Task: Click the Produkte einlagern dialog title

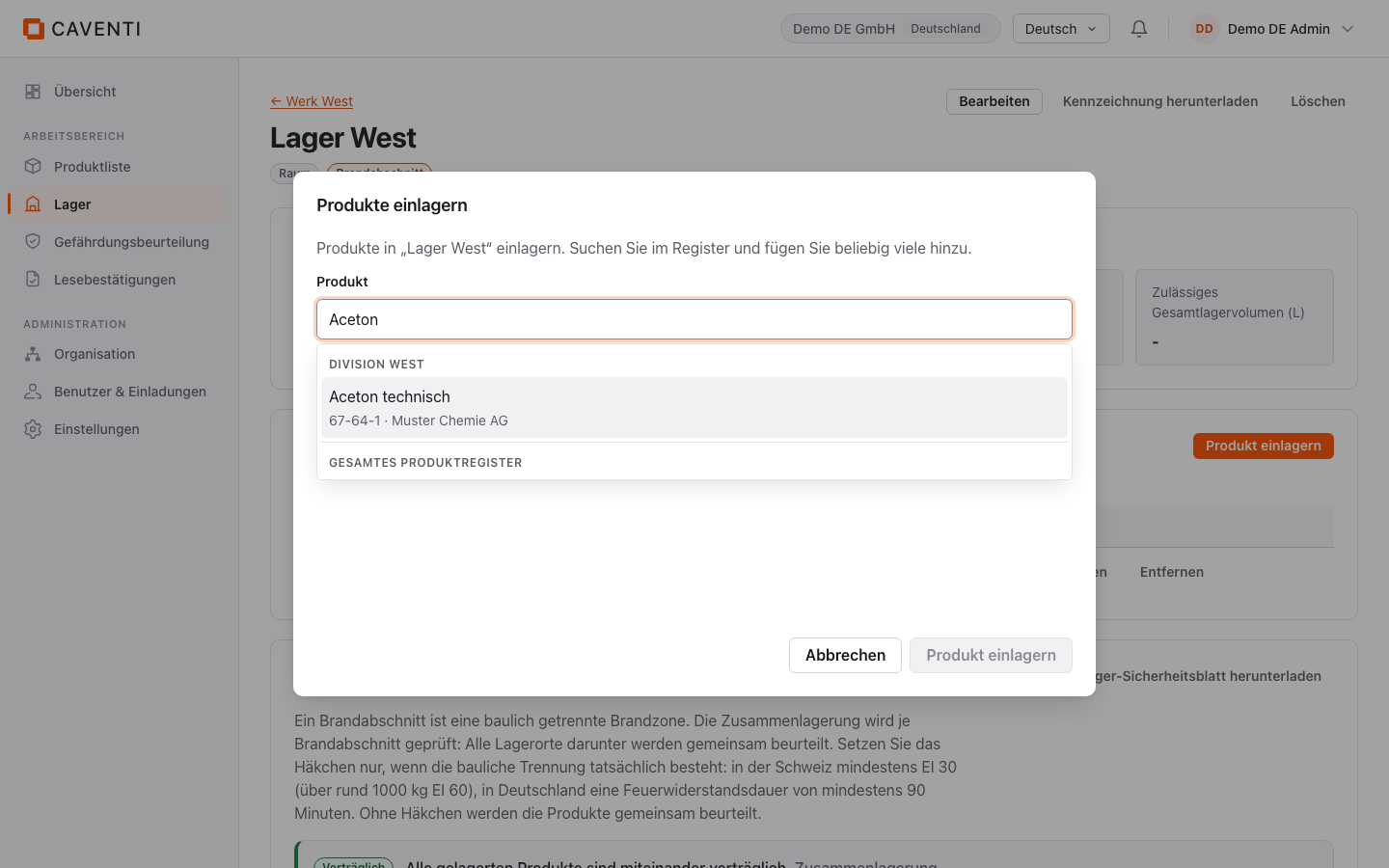Action: pos(392,205)
